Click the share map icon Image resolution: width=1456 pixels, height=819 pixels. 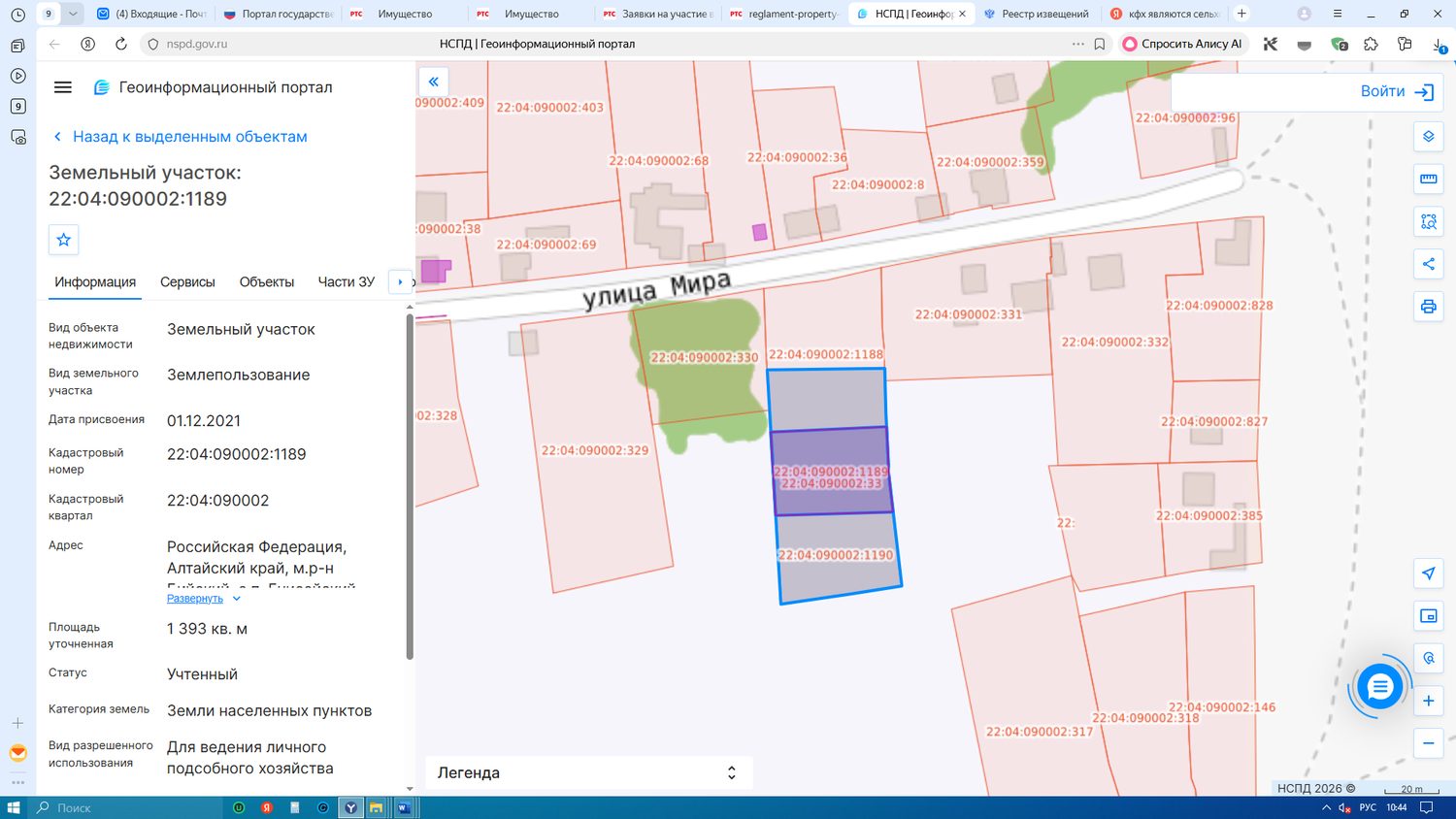coord(1429,264)
